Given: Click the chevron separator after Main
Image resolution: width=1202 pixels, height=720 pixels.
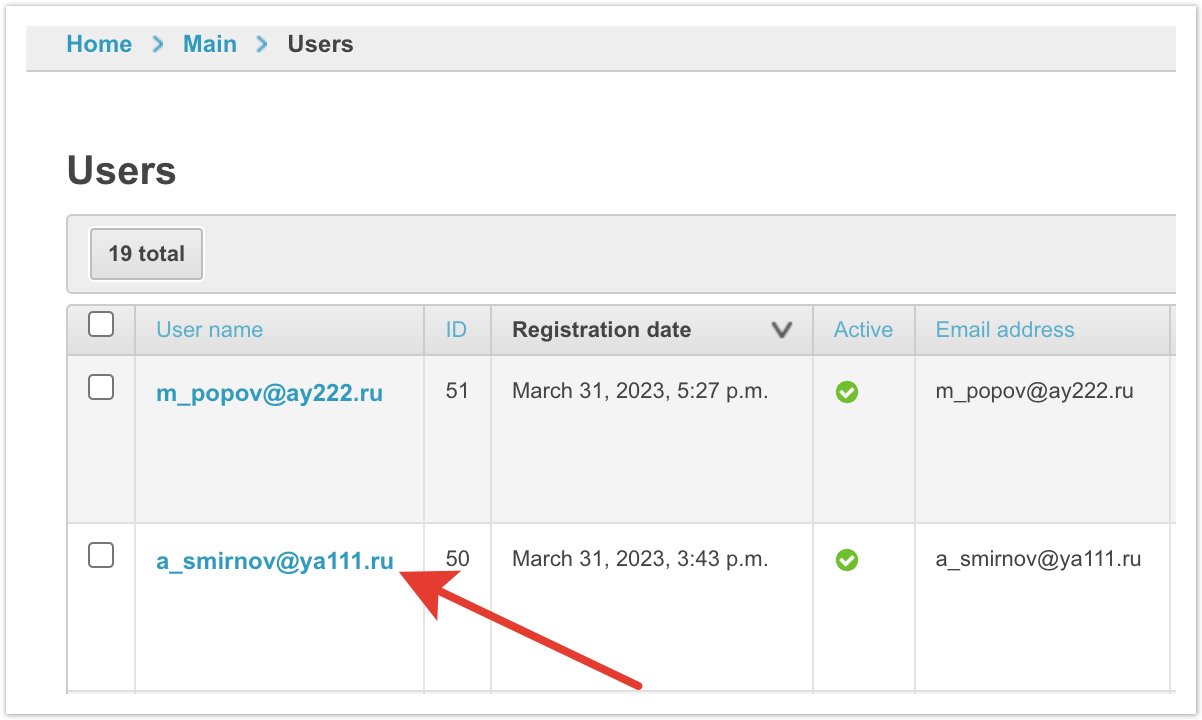Looking at the screenshot, I should tap(262, 44).
